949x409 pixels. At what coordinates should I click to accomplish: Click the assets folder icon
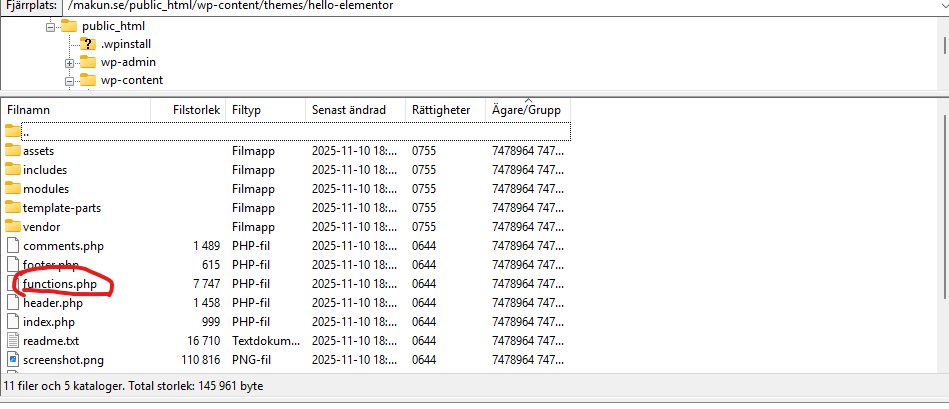pos(13,150)
